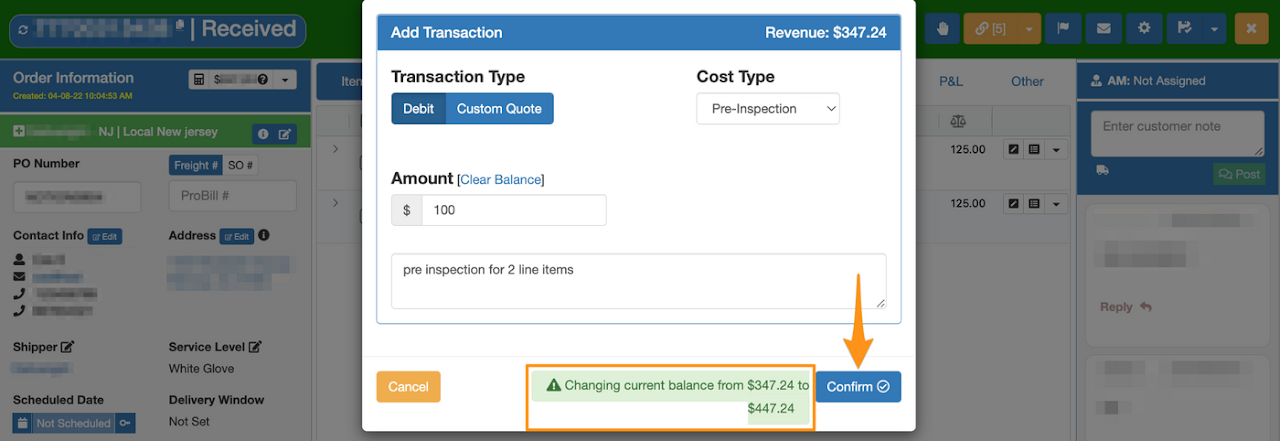Post the customer note
Image resolution: width=1280 pixels, height=441 pixels.
(1239, 174)
